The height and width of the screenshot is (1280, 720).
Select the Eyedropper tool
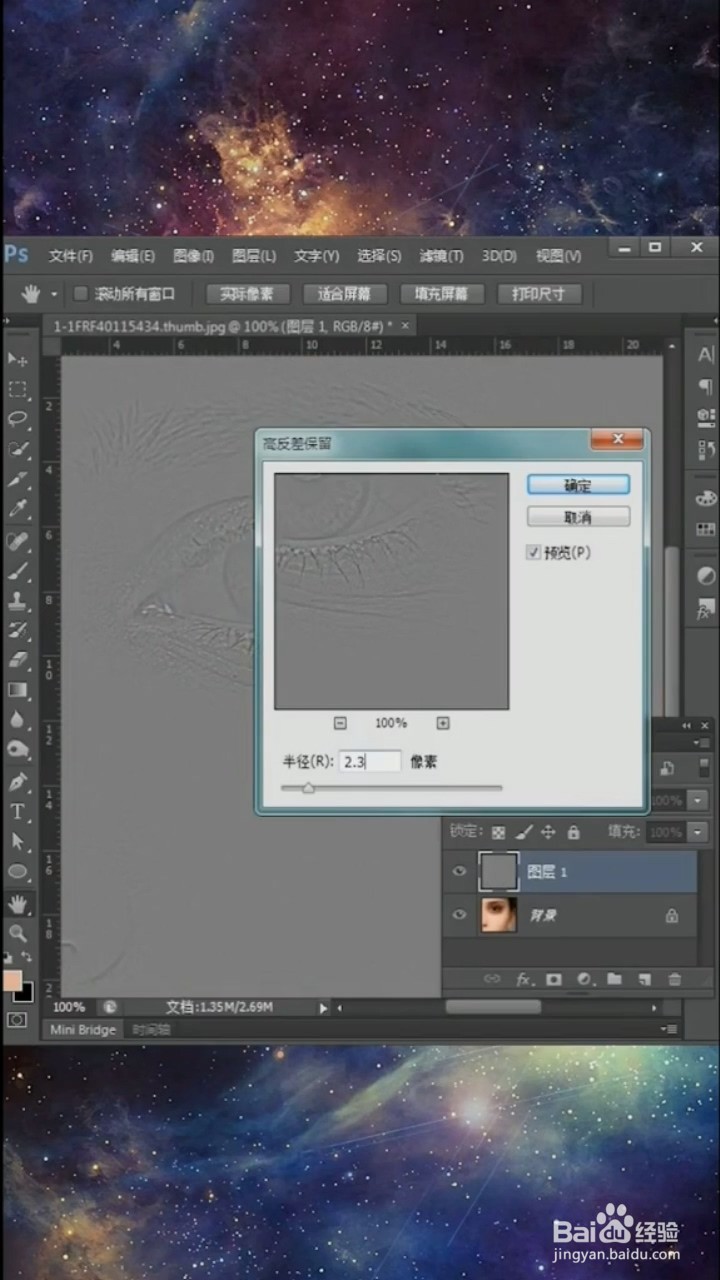pyautogui.click(x=18, y=509)
